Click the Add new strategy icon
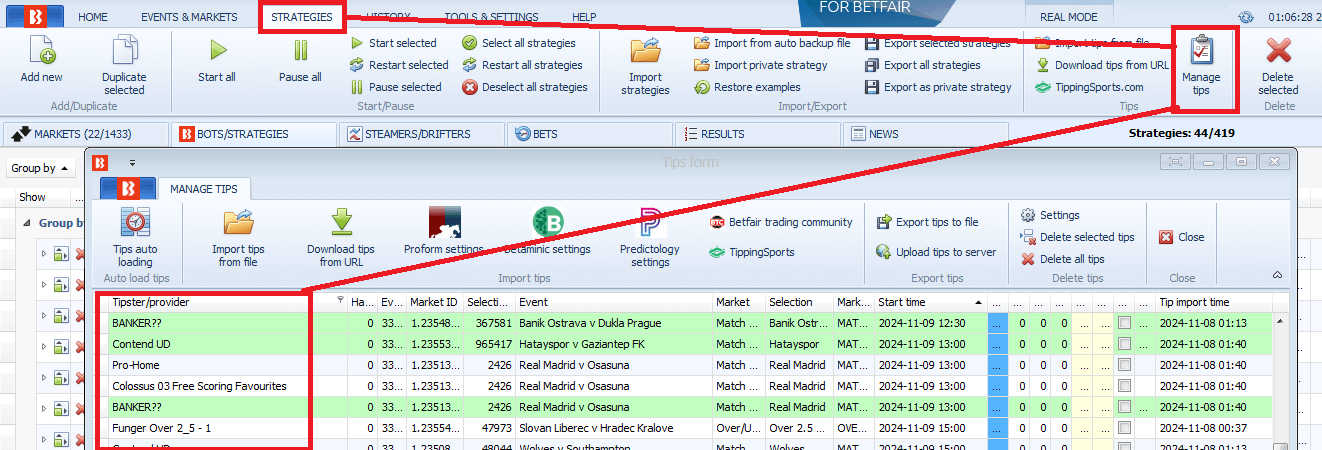Image resolution: width=1322 pixels, height=450 pixels. pos(41,50)
